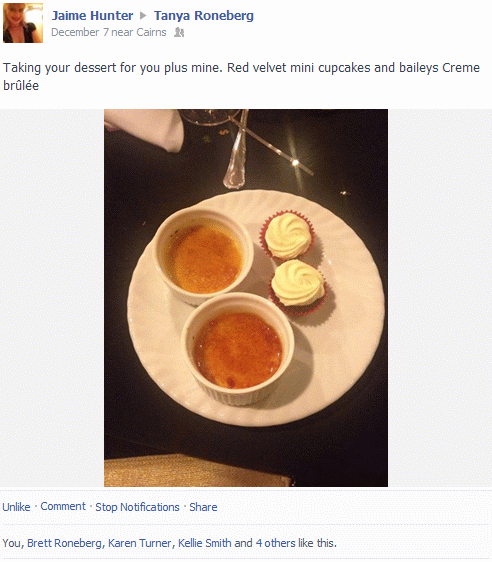Open Karen Turner's profile
This screenshot has width=492, height=562.
(140, 543)
